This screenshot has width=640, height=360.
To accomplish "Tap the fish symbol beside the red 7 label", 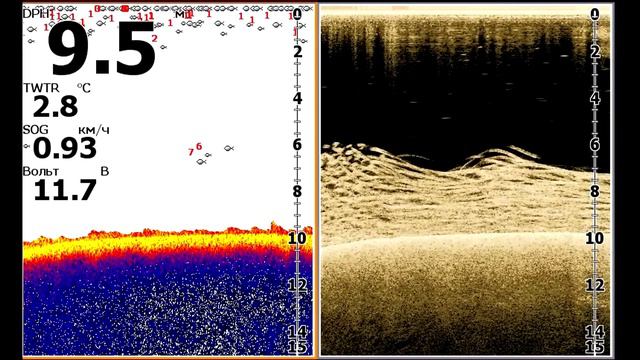I will point(201,162).
